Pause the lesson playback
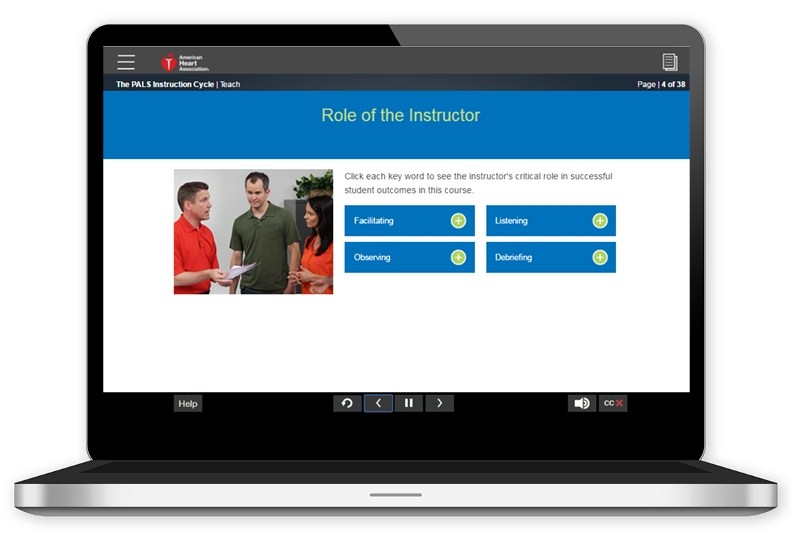Viewport: 792px width, 540px height. click(x=408, y=403)
